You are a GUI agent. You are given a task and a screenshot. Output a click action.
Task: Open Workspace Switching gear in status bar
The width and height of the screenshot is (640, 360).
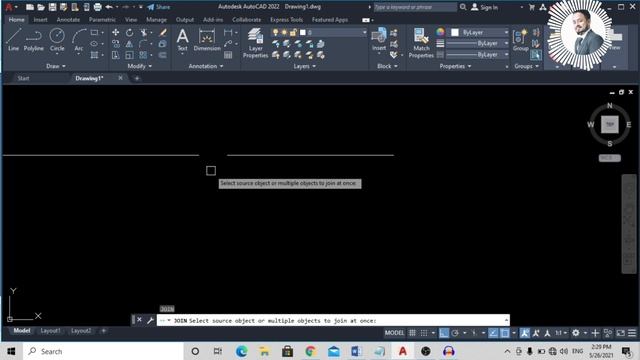(x=576, y=333)
